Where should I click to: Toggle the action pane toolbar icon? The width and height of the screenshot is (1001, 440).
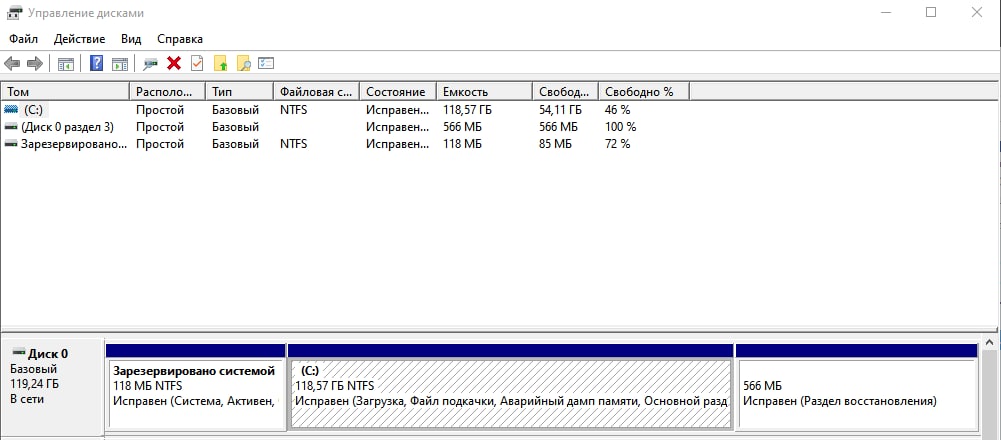pos(119,63)
